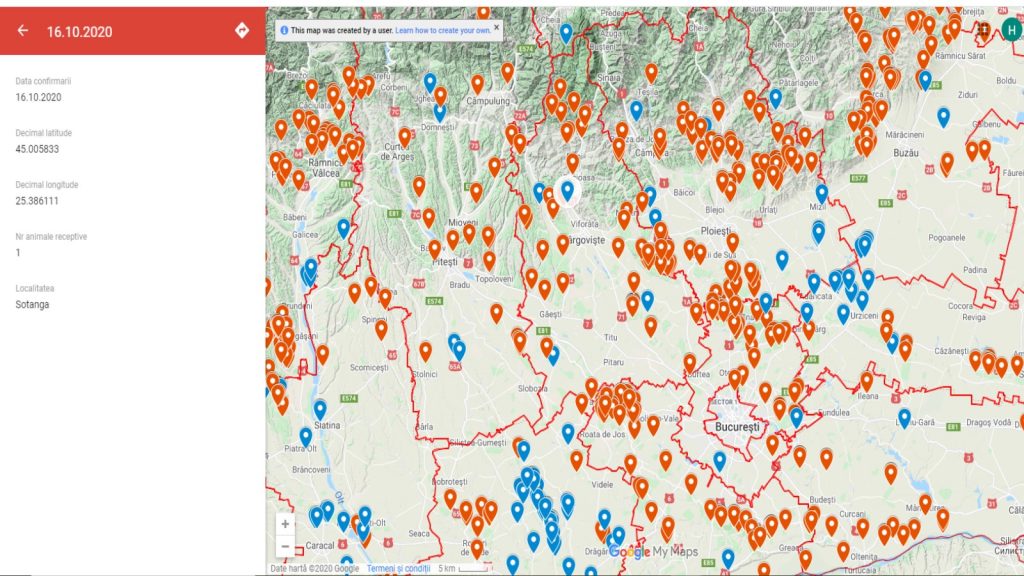Click the decimal latitude value 45.005833
This screenshot has height=576, width=1024.
point(37,149)
